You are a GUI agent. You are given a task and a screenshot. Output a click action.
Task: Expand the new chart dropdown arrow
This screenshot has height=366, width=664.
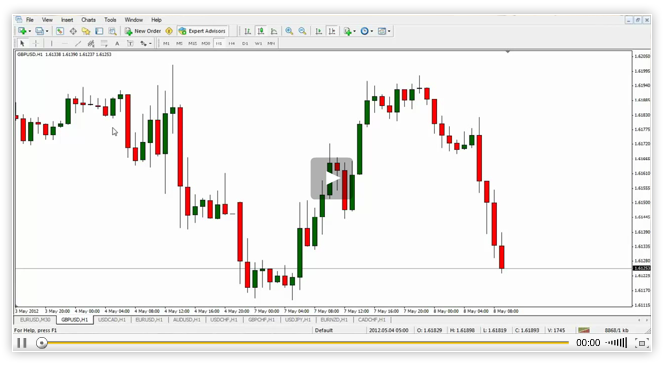coord(30,31)
